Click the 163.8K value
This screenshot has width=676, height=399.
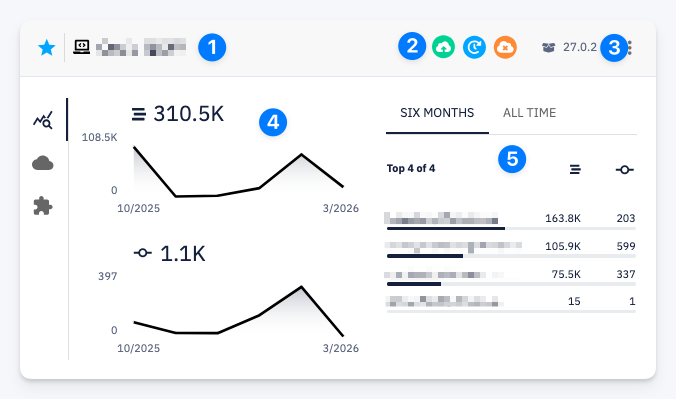[x=563, y=218]
